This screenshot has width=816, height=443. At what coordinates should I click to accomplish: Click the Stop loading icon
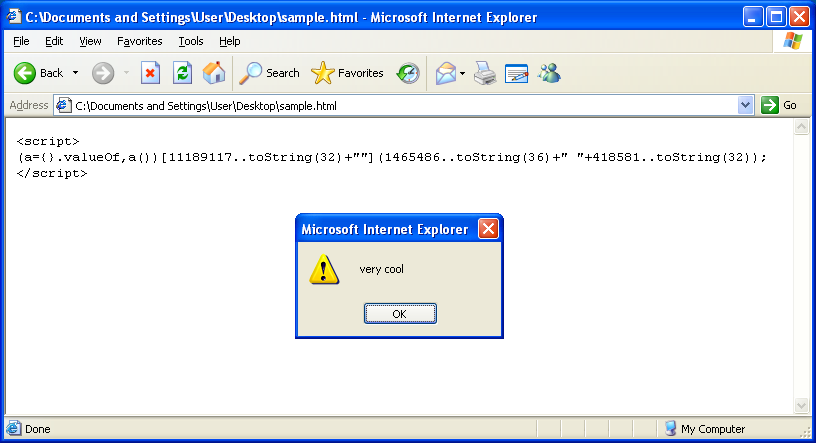click(150, 73)
